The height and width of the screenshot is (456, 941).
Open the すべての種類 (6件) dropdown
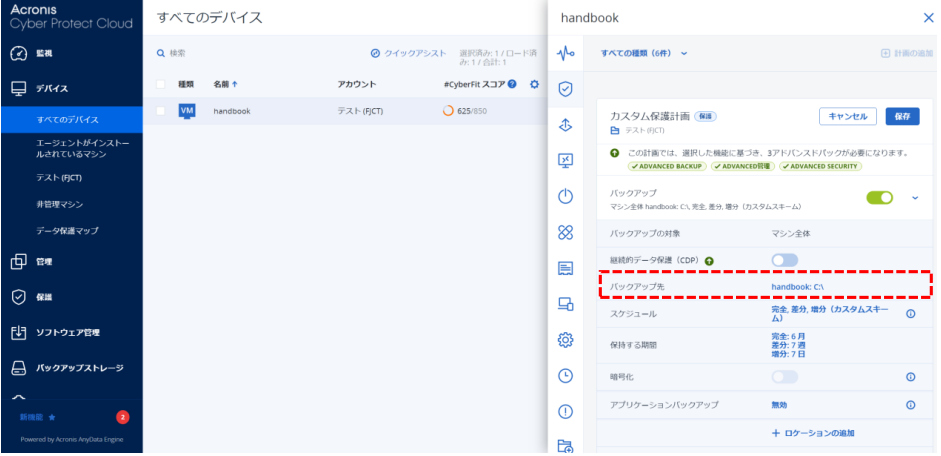click(643, 53)
